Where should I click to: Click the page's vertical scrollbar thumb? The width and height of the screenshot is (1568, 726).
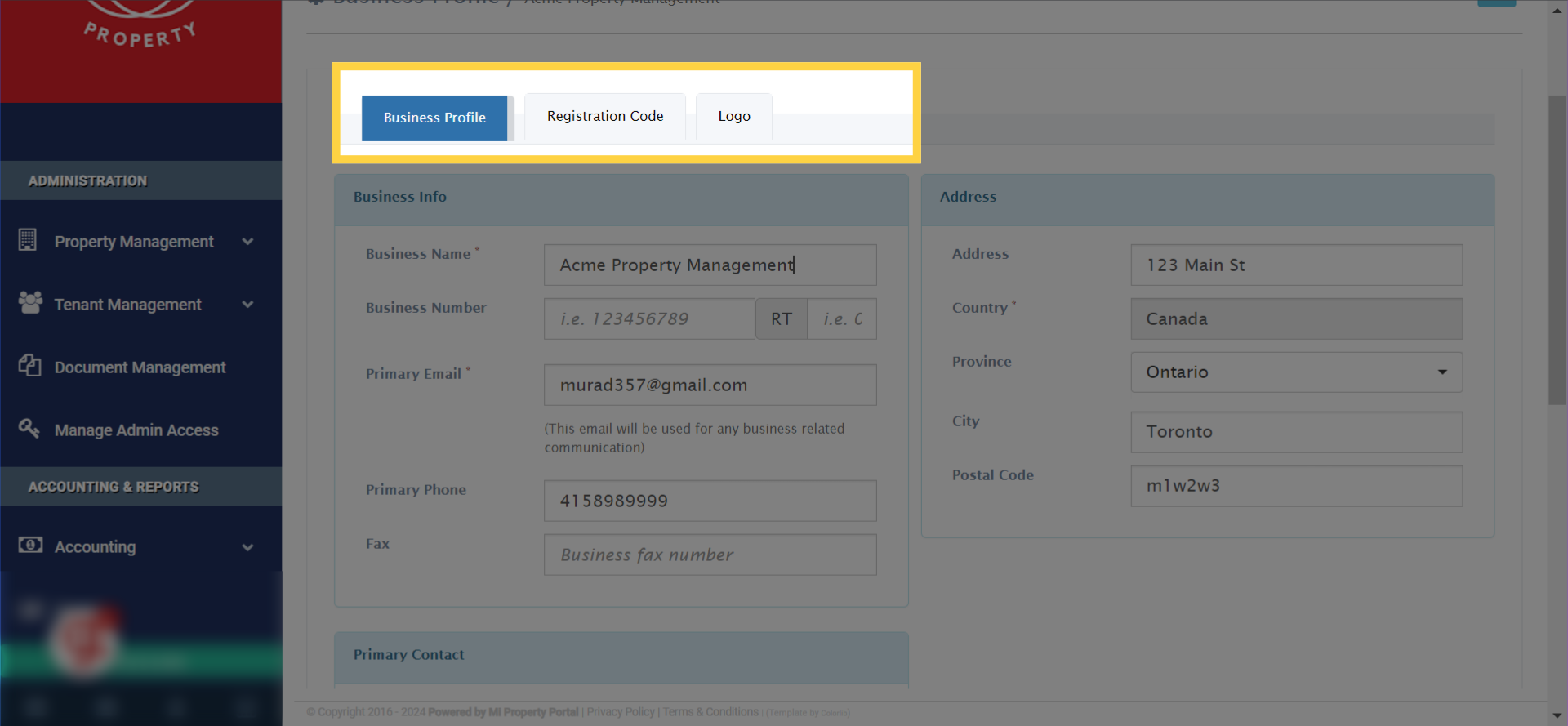[x=1557, y=249]
